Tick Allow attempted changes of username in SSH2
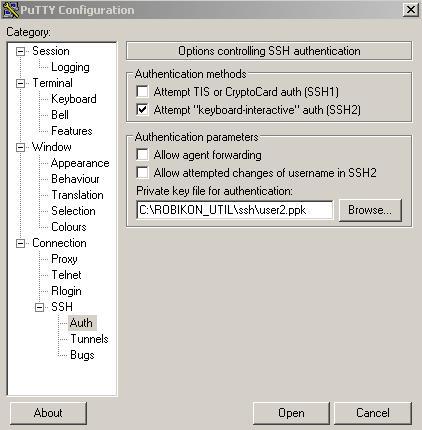Screen dimensions: 422x430 142,173
